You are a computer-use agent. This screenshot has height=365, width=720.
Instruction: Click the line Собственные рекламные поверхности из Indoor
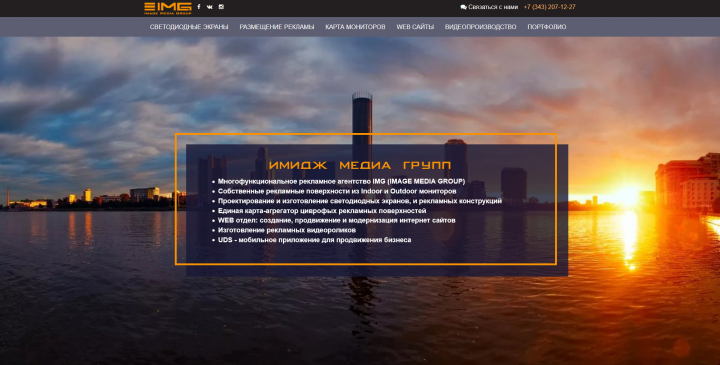coord(337,191)
